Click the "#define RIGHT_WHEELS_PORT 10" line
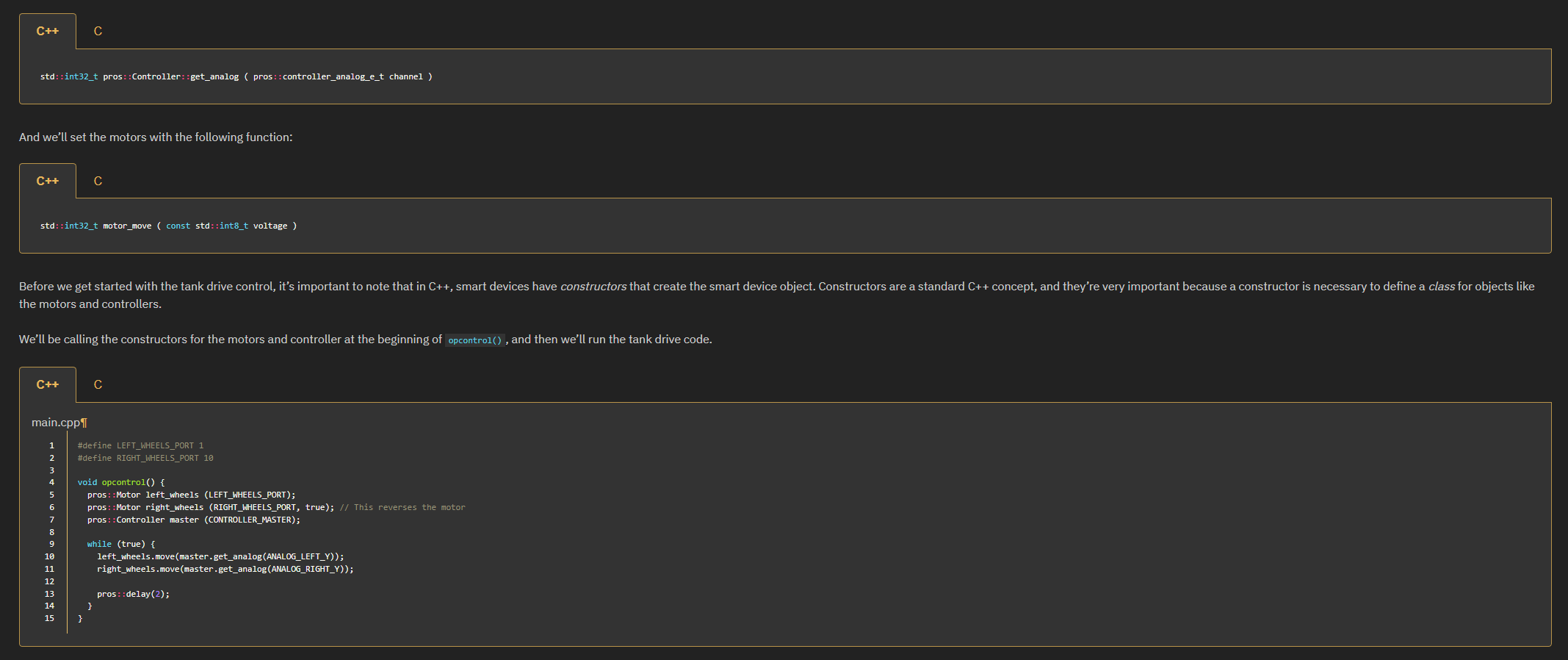 [145, 458]
